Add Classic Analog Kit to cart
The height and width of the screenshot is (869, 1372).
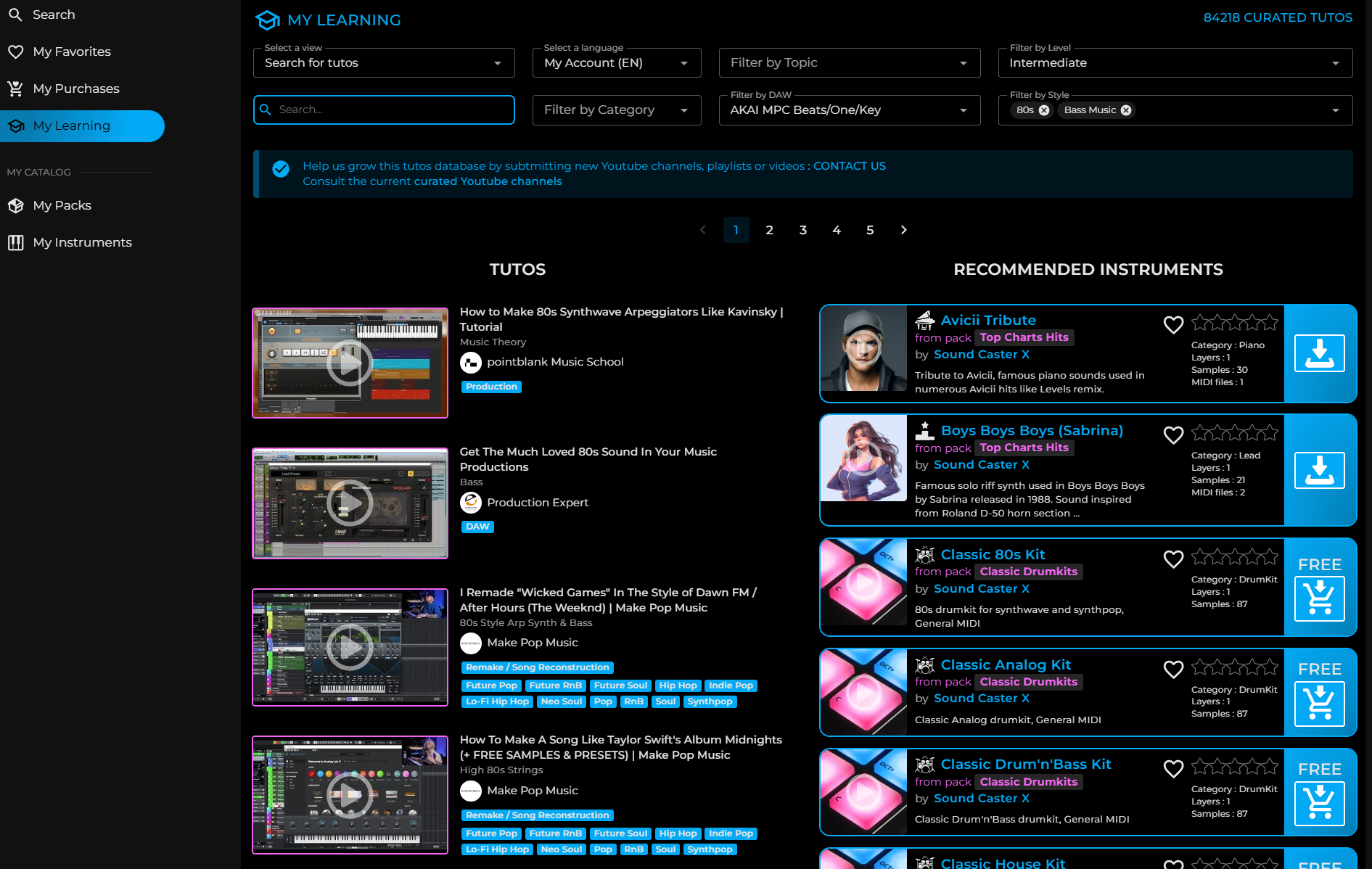point(1320,704)
